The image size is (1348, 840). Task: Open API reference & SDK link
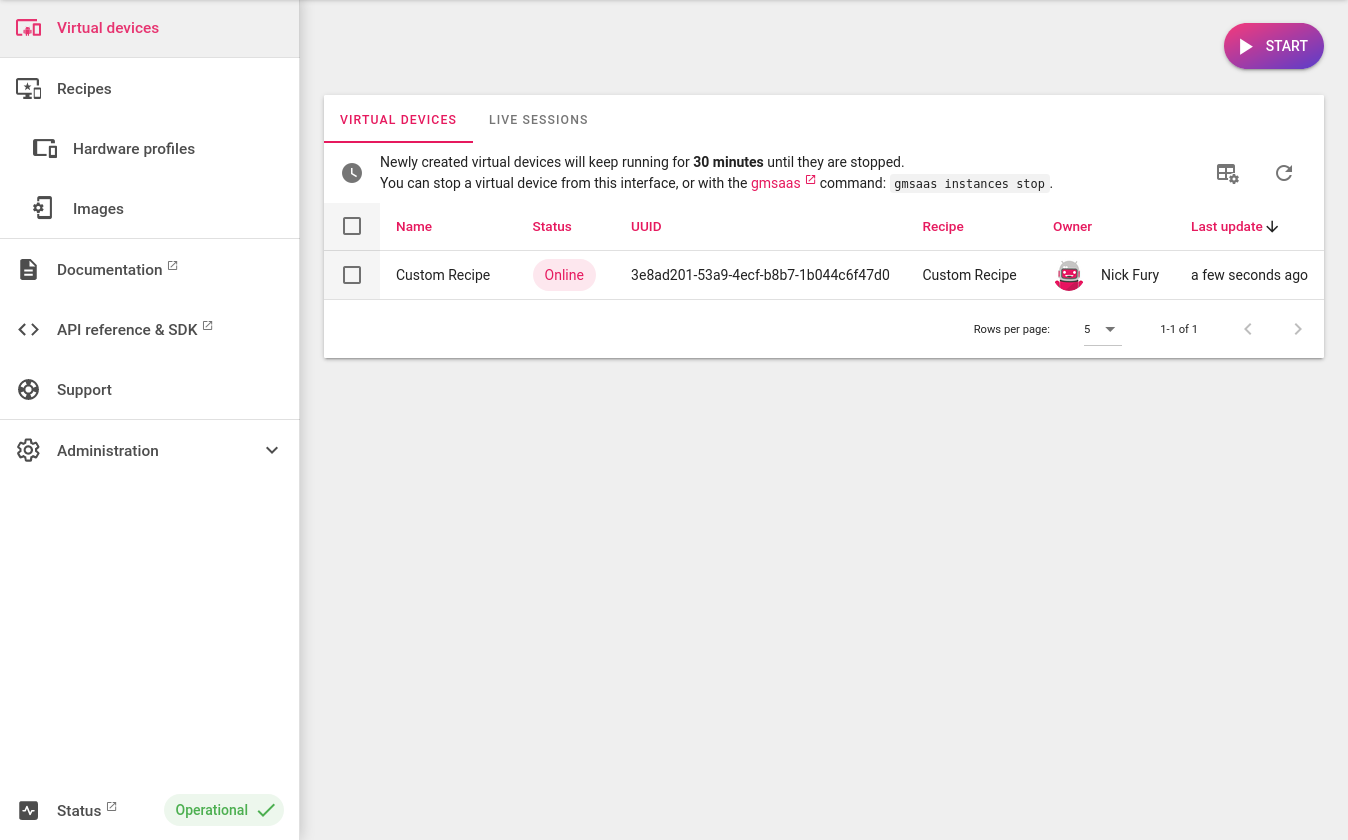point(150,330)
